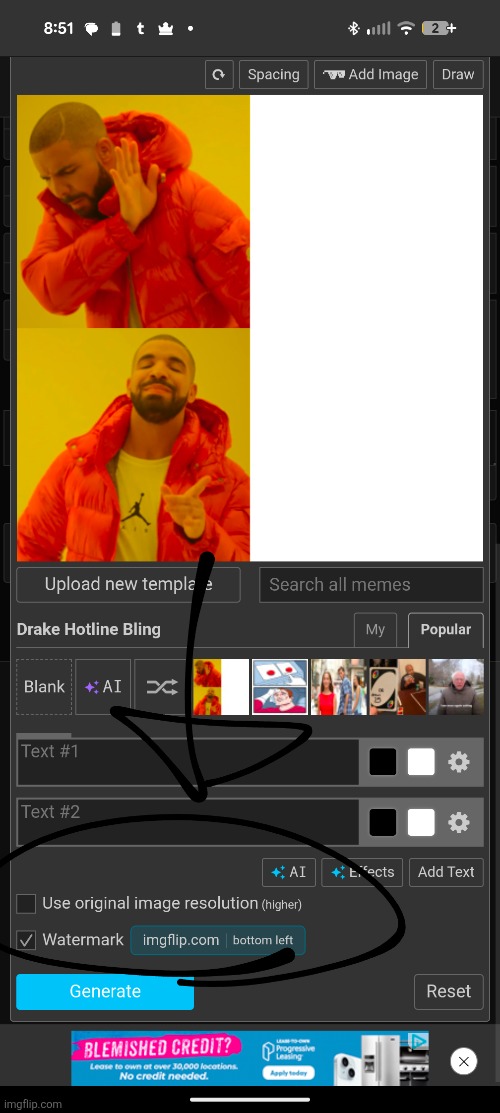Viewport: 500px width, 1113px height.
Task: Click the rotate image icon
Action: pos(219,75)
